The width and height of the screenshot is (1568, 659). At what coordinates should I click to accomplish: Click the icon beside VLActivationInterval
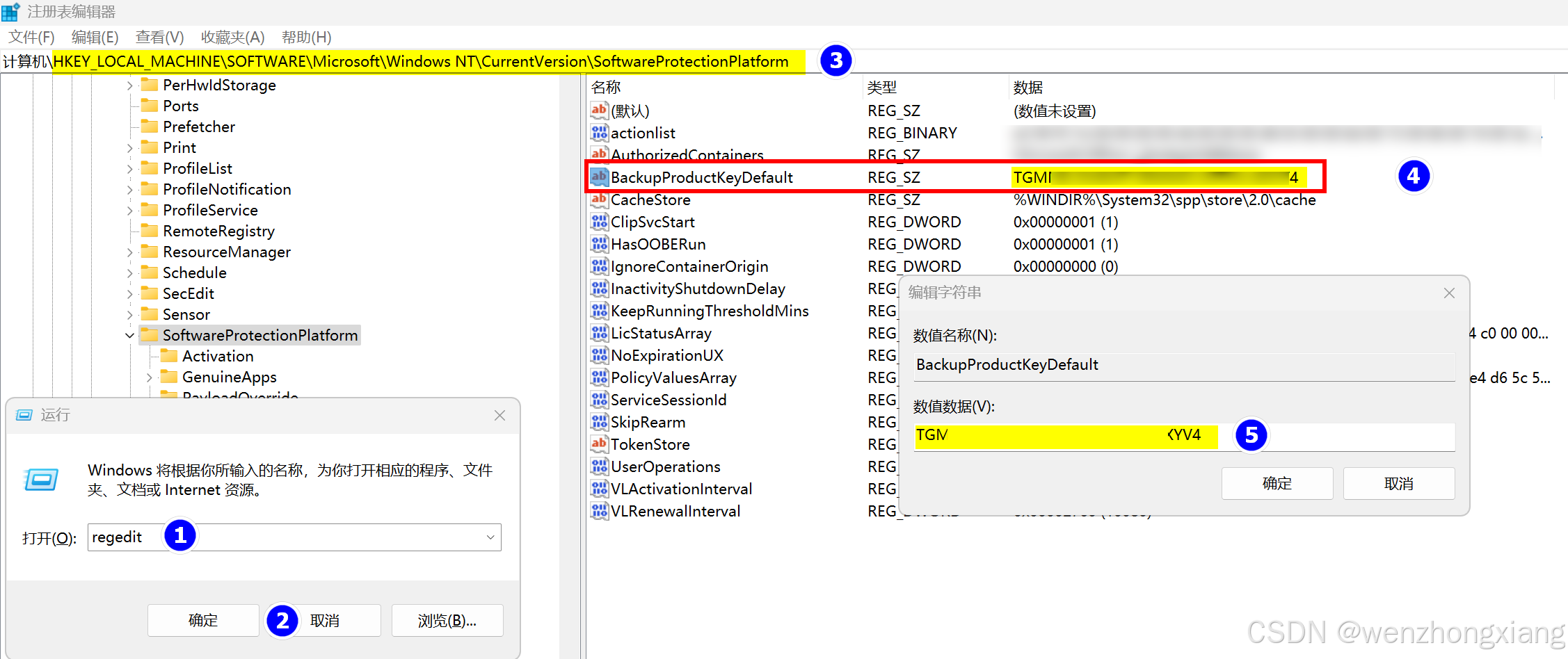(599, 488)
